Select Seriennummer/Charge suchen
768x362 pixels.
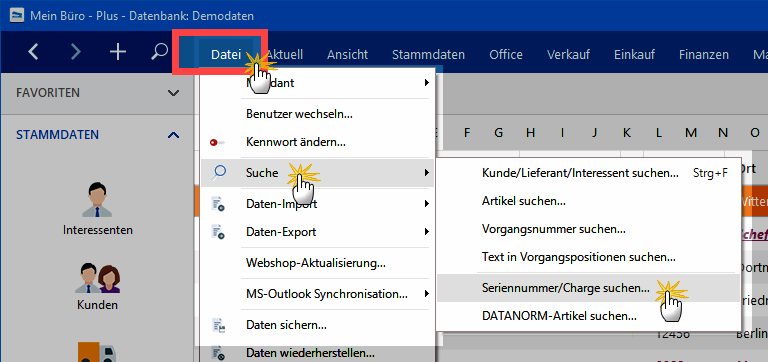(588, 288)
